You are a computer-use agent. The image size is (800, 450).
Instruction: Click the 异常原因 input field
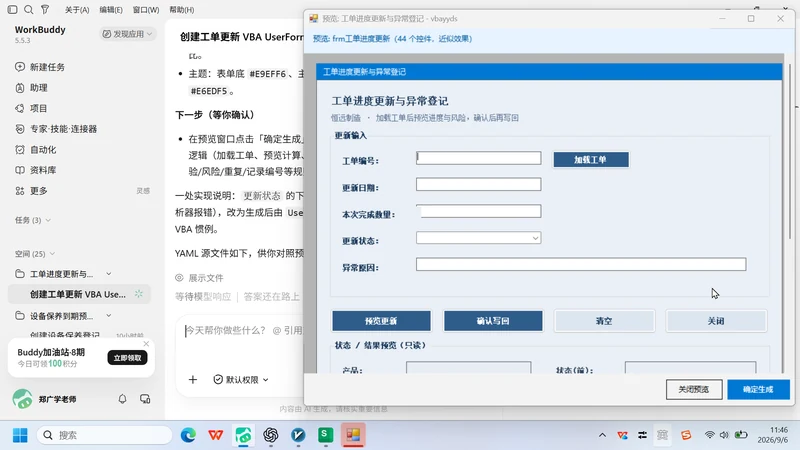pyautogui.click(x=581, y=264)
